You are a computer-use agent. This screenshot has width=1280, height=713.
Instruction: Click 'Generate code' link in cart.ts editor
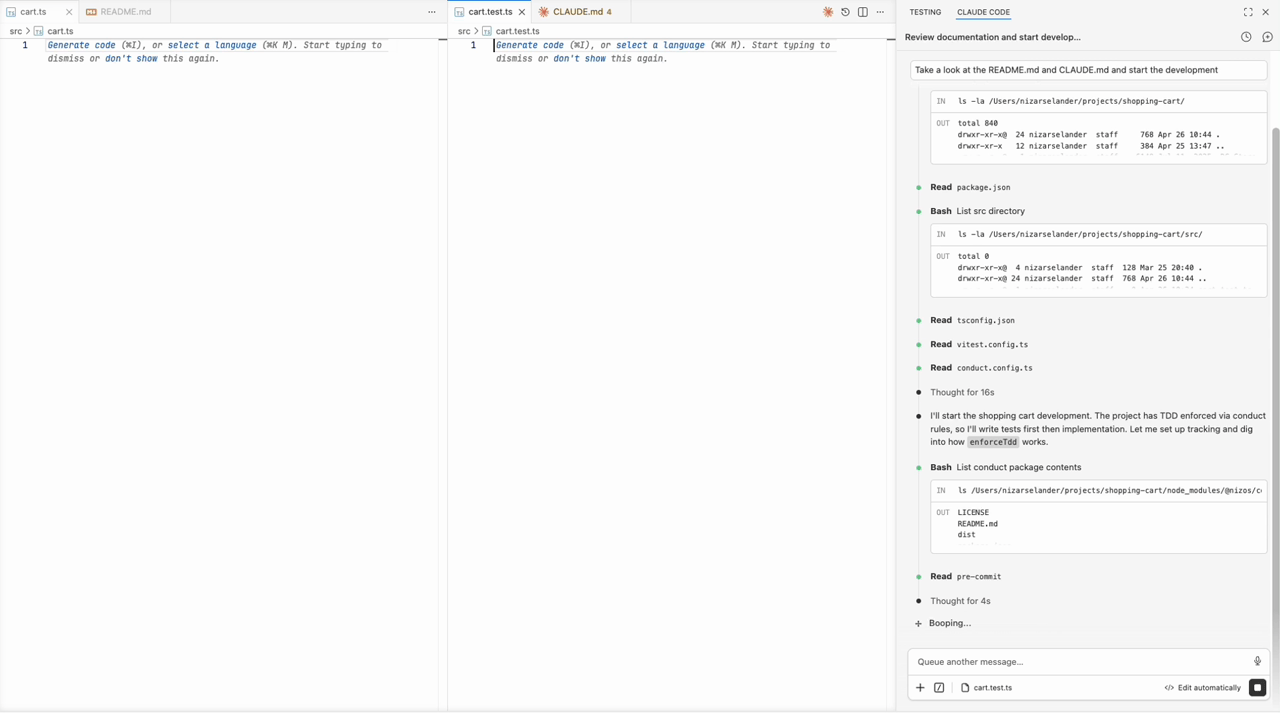[x=82, y=45]
